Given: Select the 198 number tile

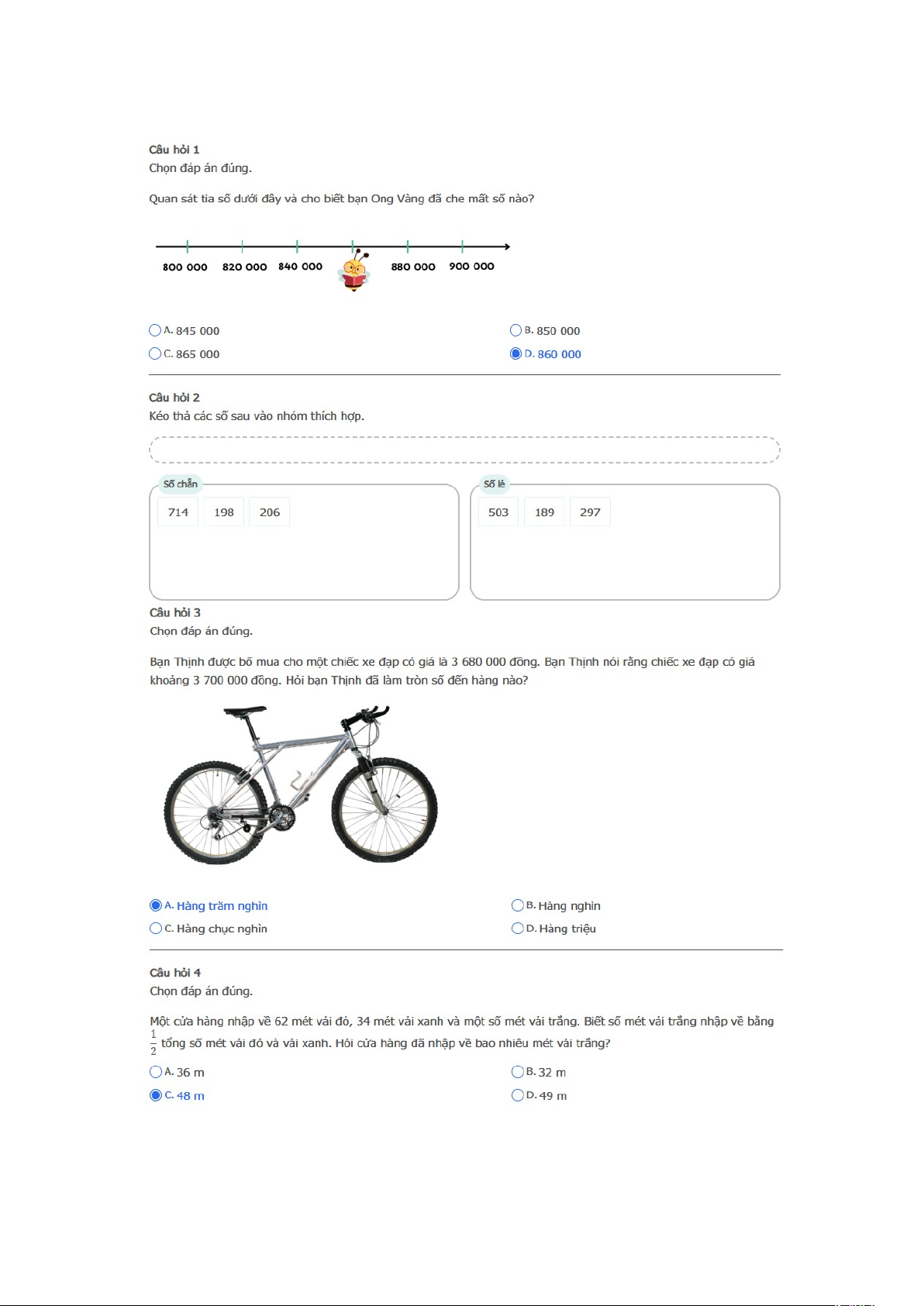Looking at the screenshot, I should click(x=224, y=512).
